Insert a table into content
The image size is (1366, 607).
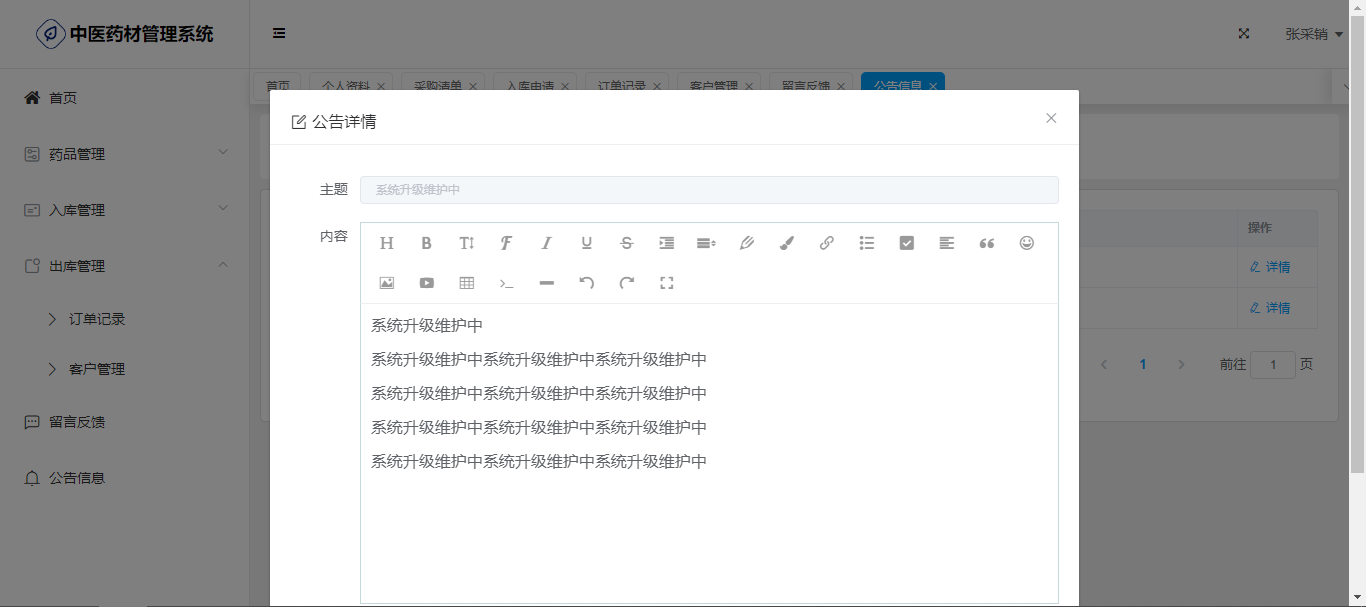[x=467, y=283]
